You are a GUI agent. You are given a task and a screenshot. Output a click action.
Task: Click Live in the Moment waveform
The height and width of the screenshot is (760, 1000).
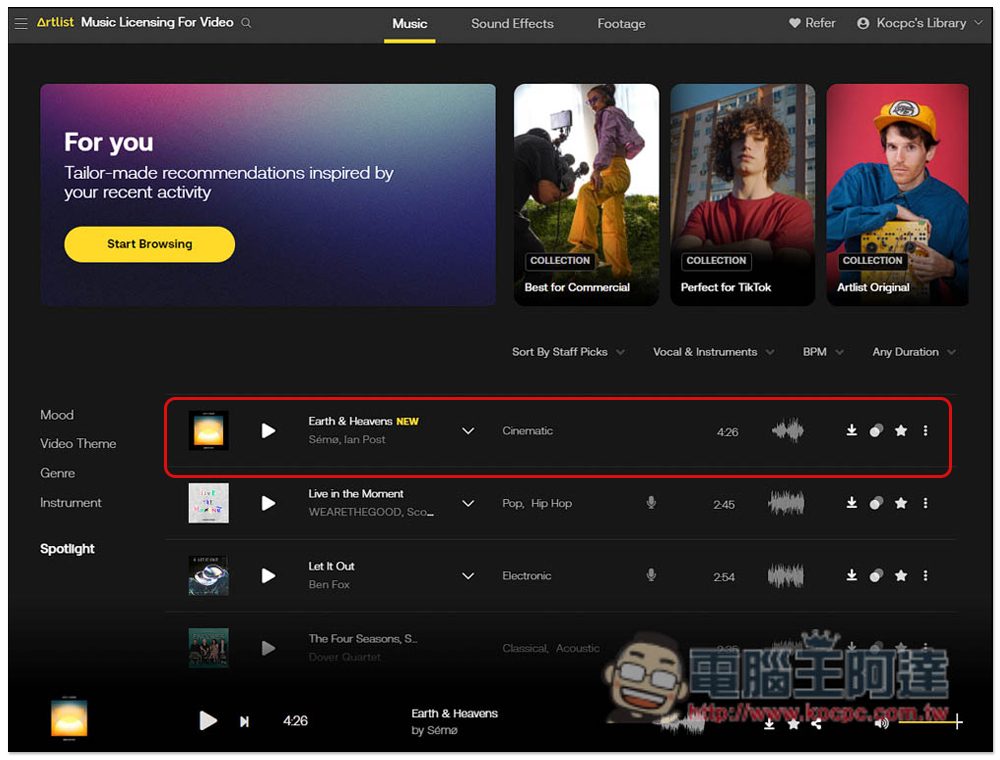[x=786, y=504]
